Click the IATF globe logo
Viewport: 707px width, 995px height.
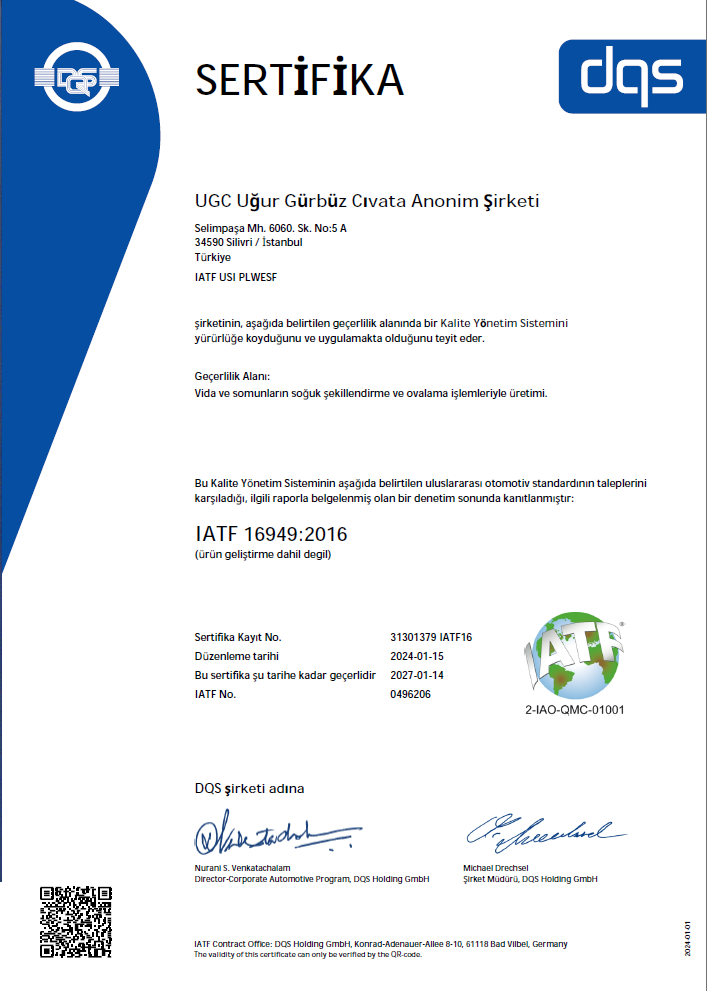(x=574, y=656)
